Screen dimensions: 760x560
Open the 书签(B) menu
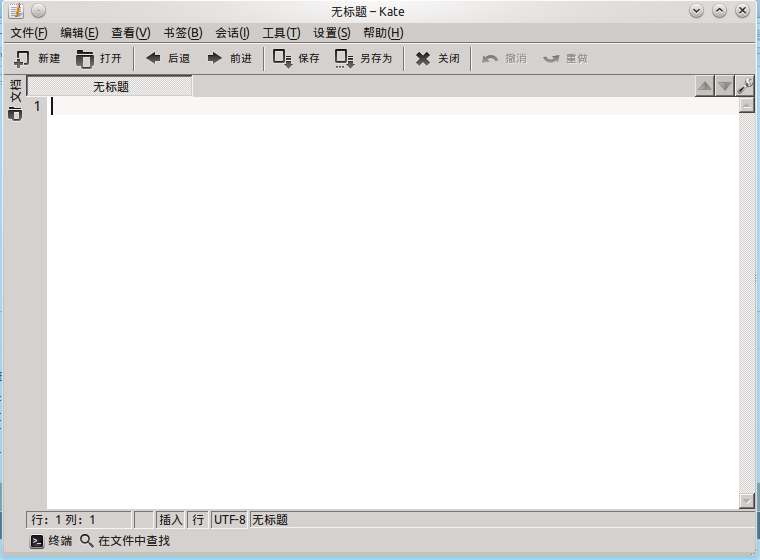pyautogui.click(x=183, y=33)
